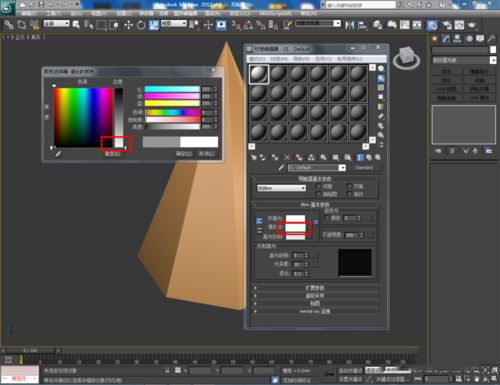Open Select by Name from main toolbar

[88, 25]
